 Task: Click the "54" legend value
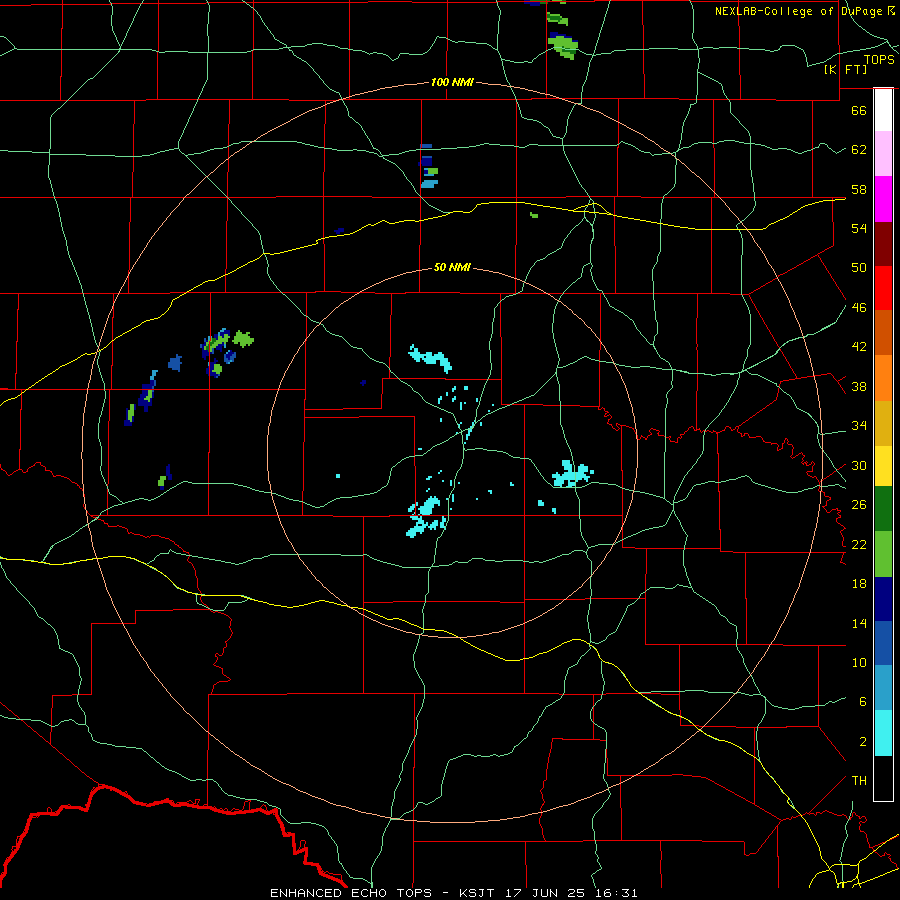point(859,228)
